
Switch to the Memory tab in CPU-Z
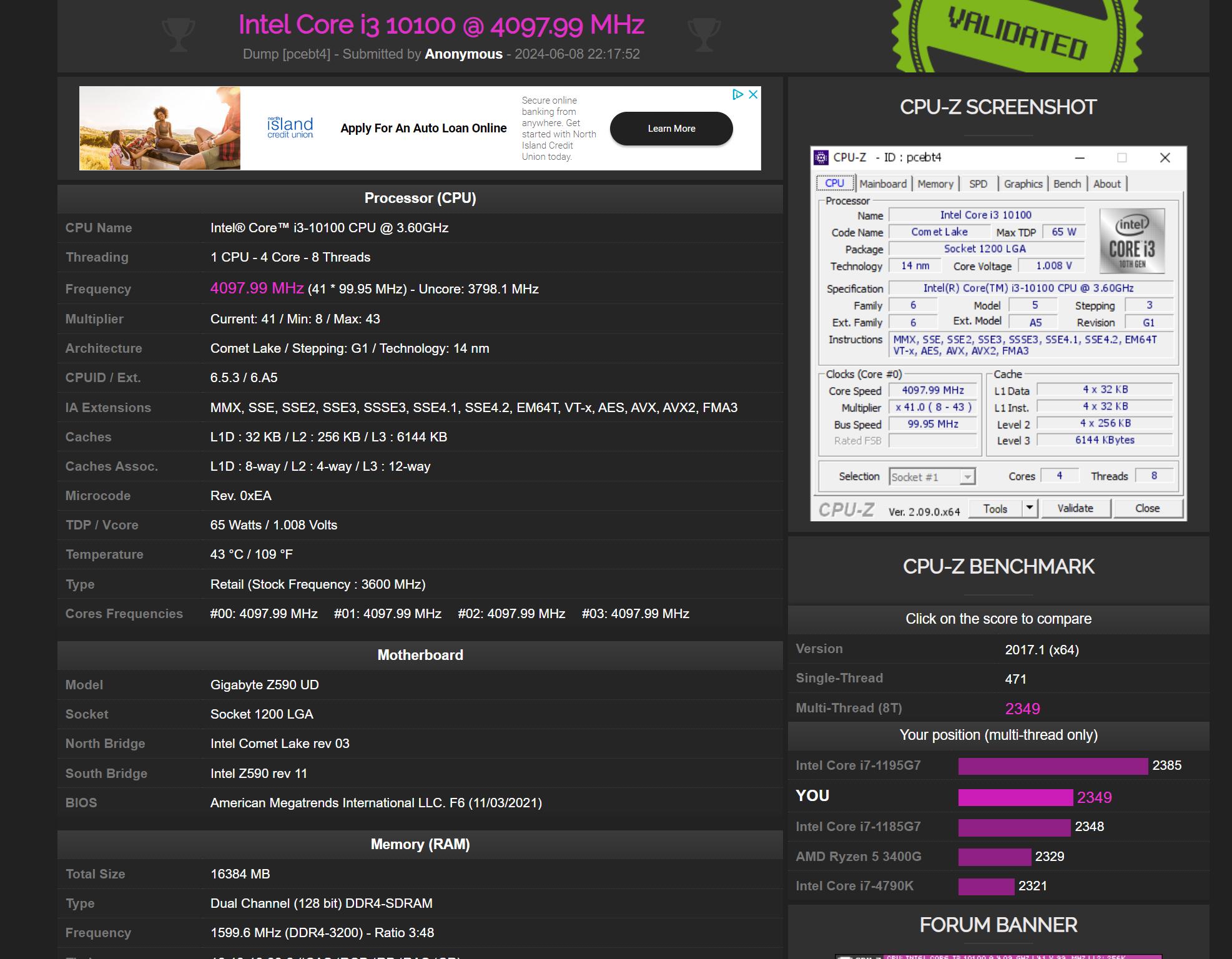coord(935,184)
